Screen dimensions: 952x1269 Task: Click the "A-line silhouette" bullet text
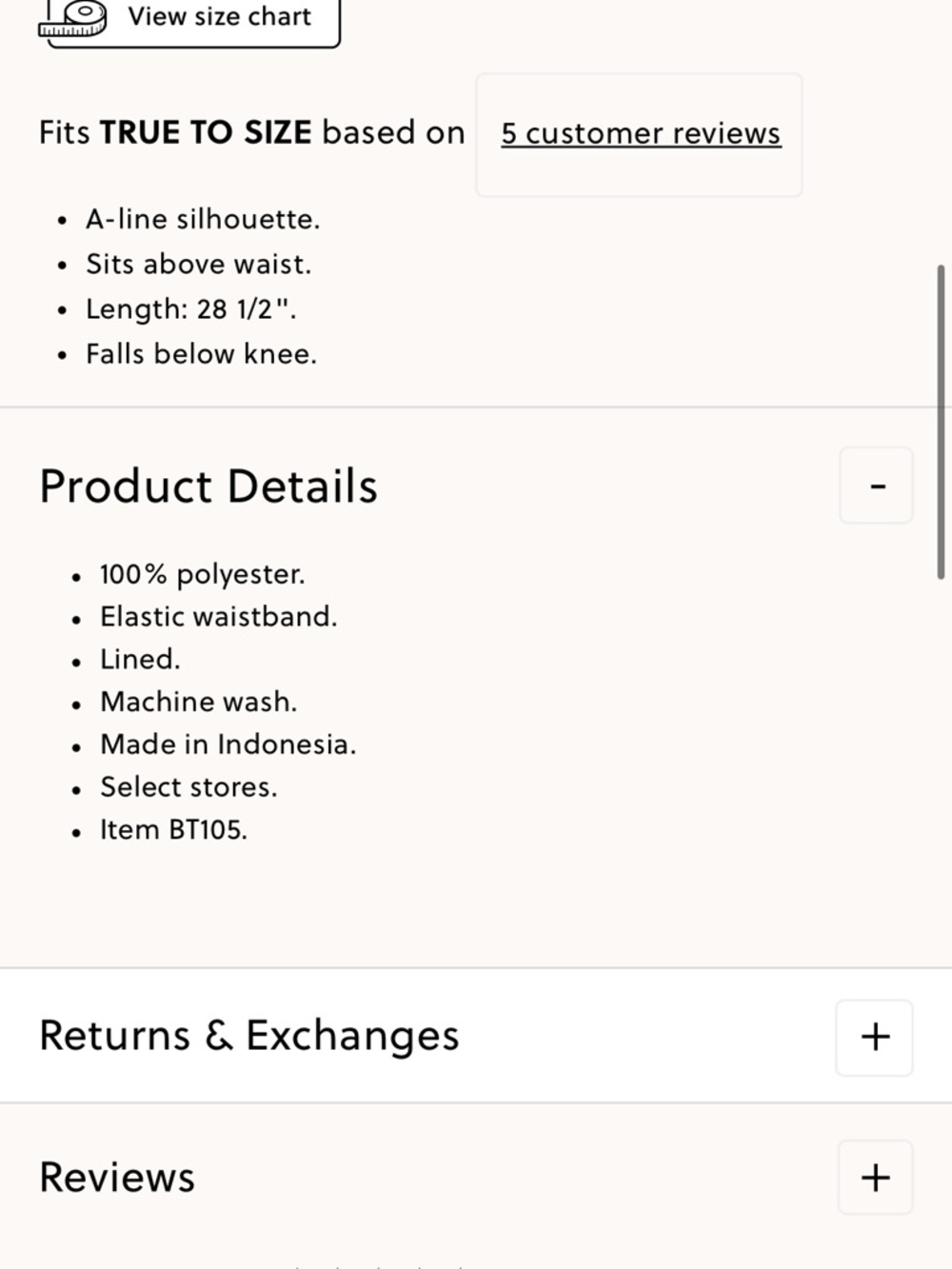pyautogui.click(x=203, y=219)
